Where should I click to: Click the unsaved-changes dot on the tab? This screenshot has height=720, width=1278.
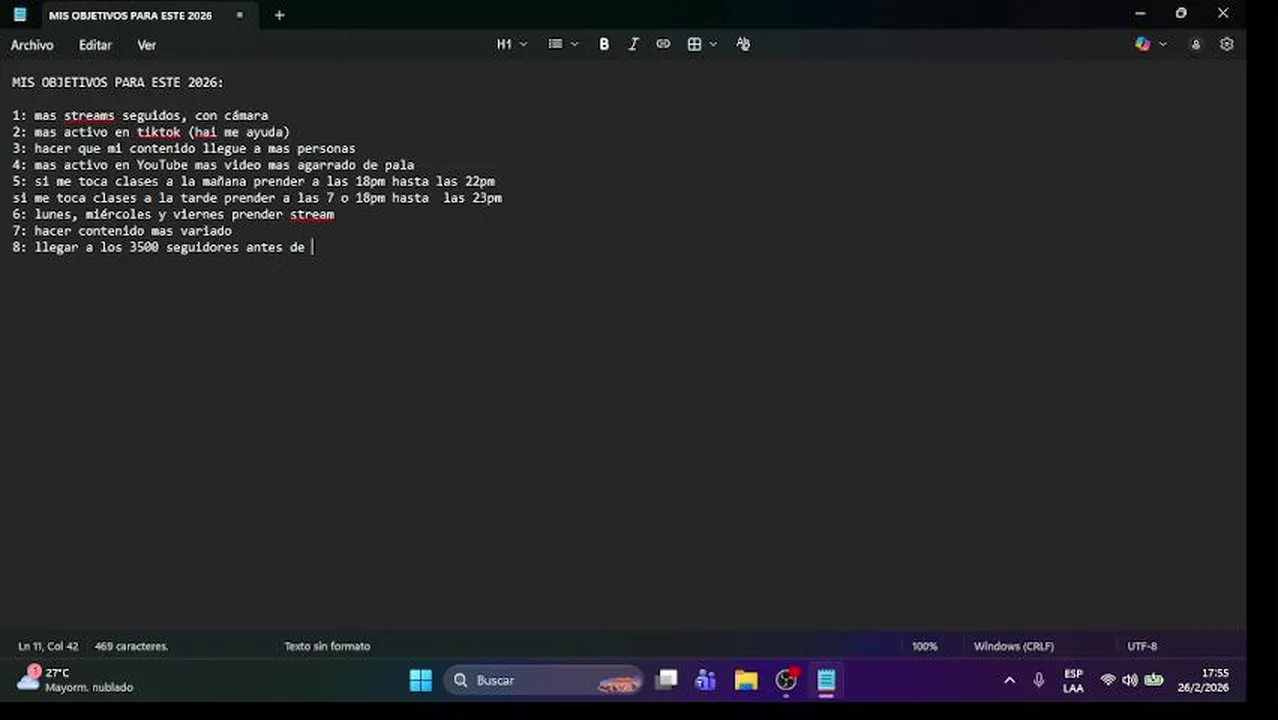tap(240, 15)
